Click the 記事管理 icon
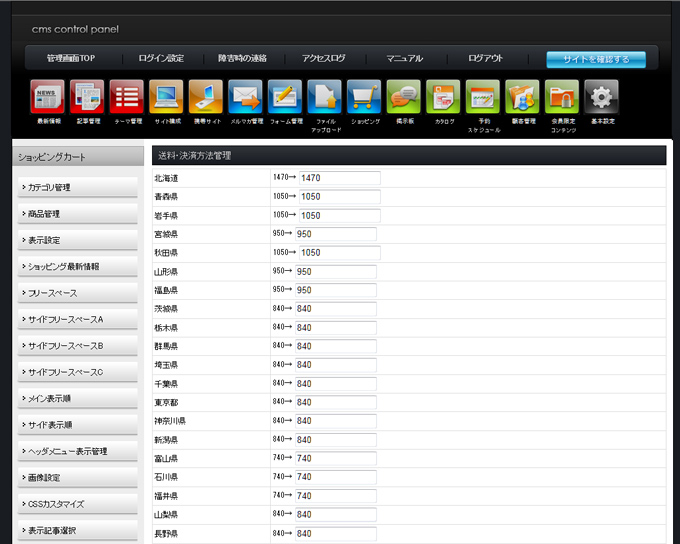 (87, 98)
